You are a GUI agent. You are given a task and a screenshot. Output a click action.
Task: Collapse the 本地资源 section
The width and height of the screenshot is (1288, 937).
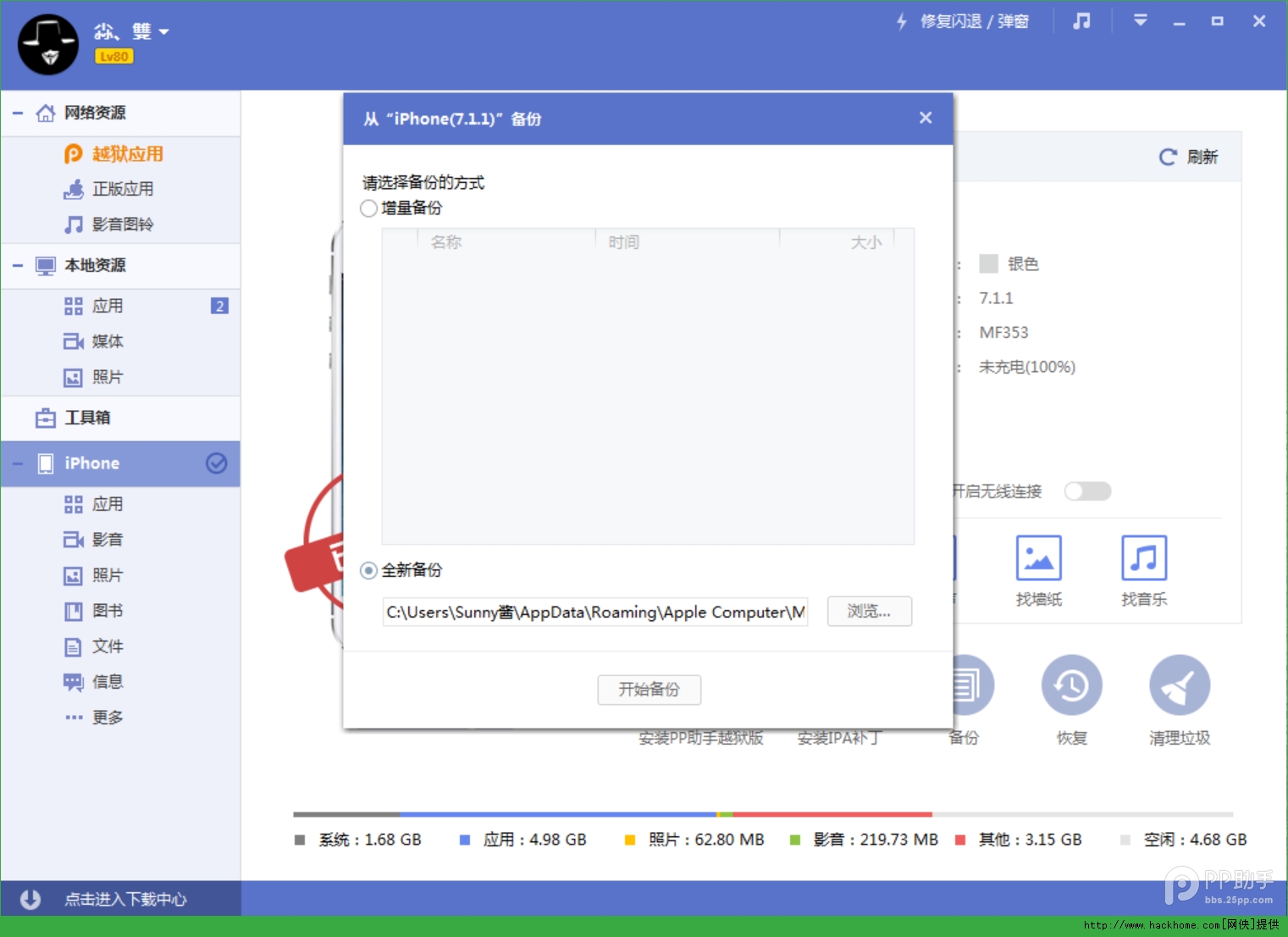(18, 265)
